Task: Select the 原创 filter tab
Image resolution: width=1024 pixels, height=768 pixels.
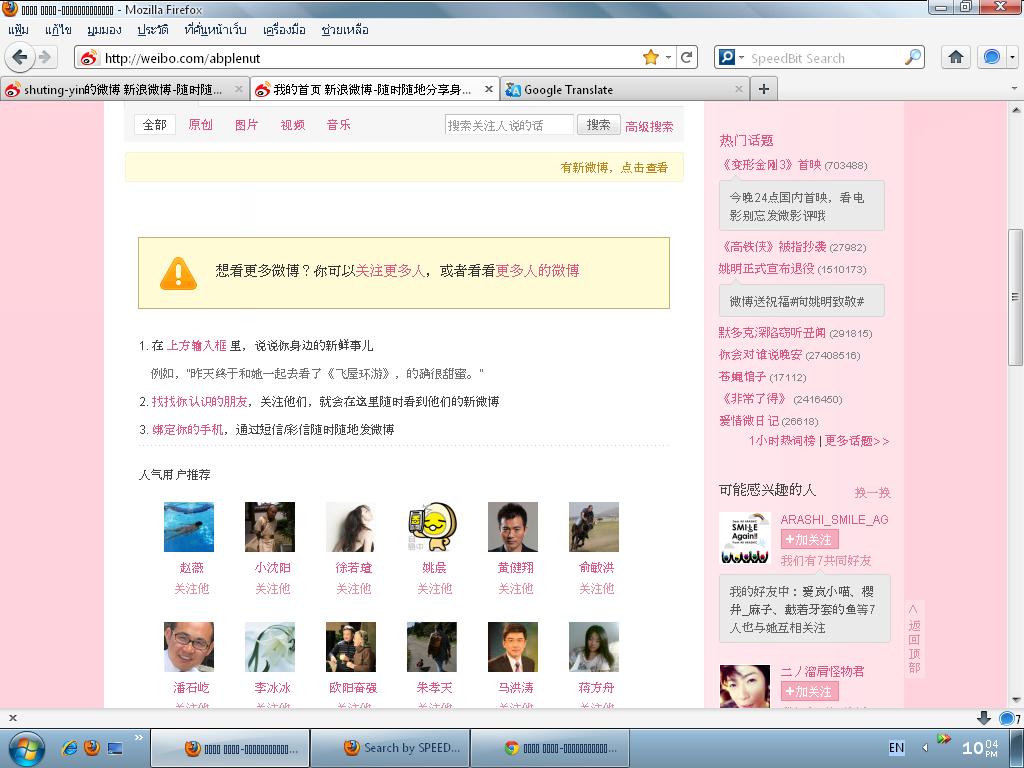Action: pos(200,124)
